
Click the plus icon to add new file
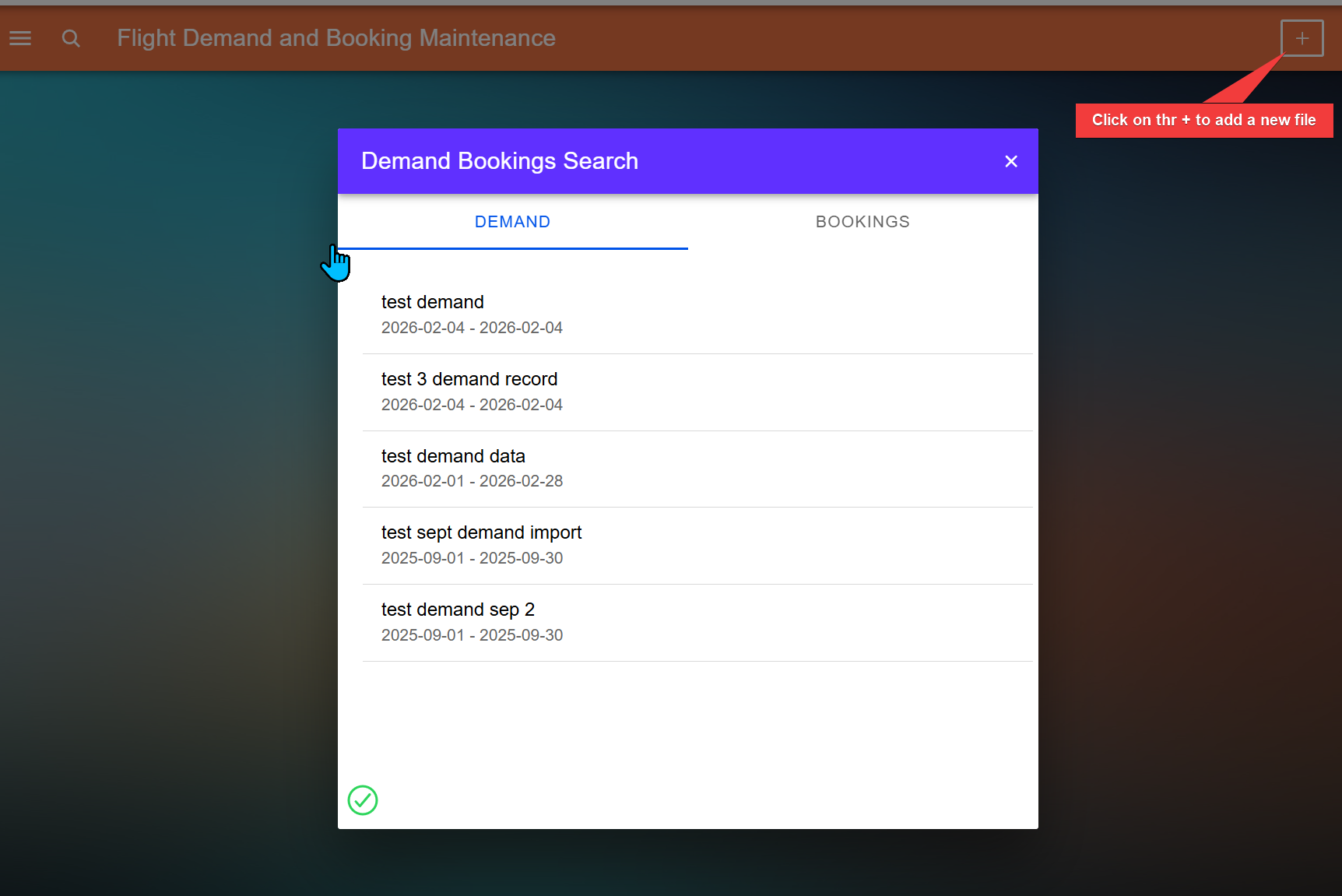point(1302,38)
